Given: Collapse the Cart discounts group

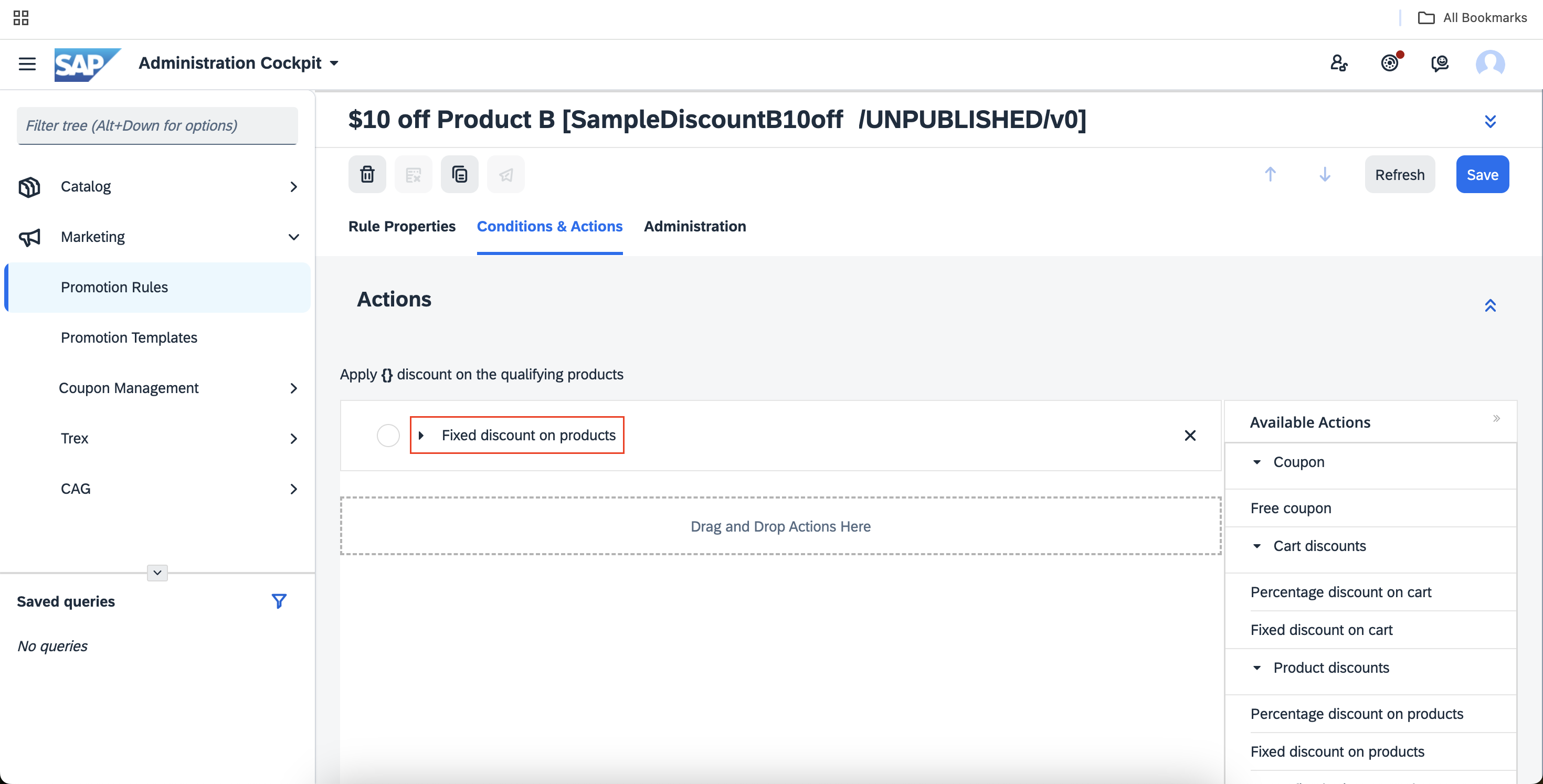Looking at the screenshot, I should (1256, 546).
